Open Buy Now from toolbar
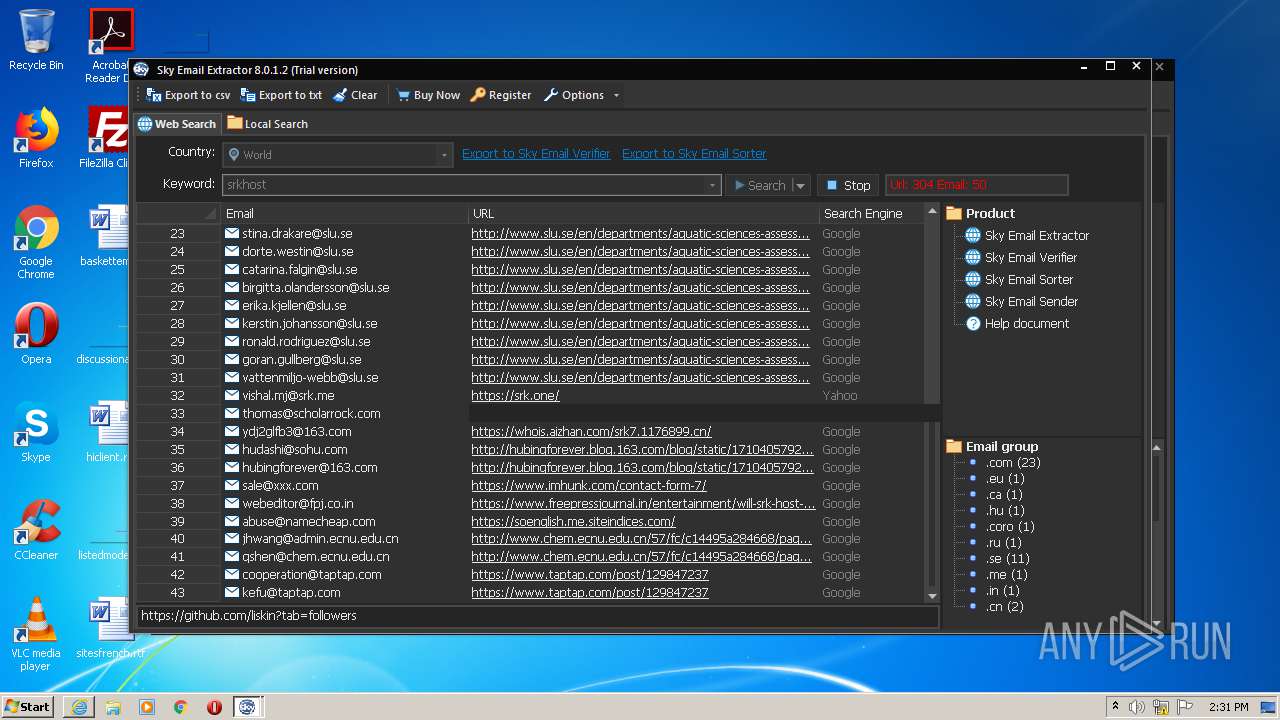 tap(428, 95)
